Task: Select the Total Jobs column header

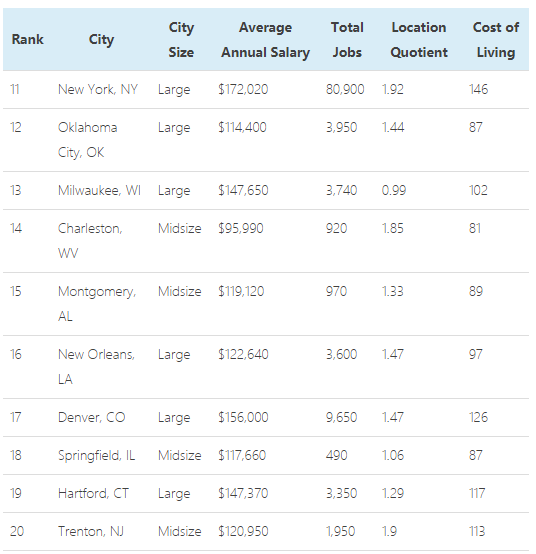Action: click(347, 40)
